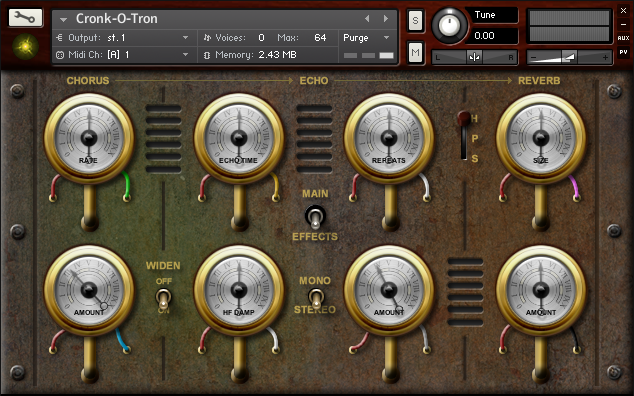The image size is (634, 396).
Task: Click the AUX sends button
Action: (623, 38)
